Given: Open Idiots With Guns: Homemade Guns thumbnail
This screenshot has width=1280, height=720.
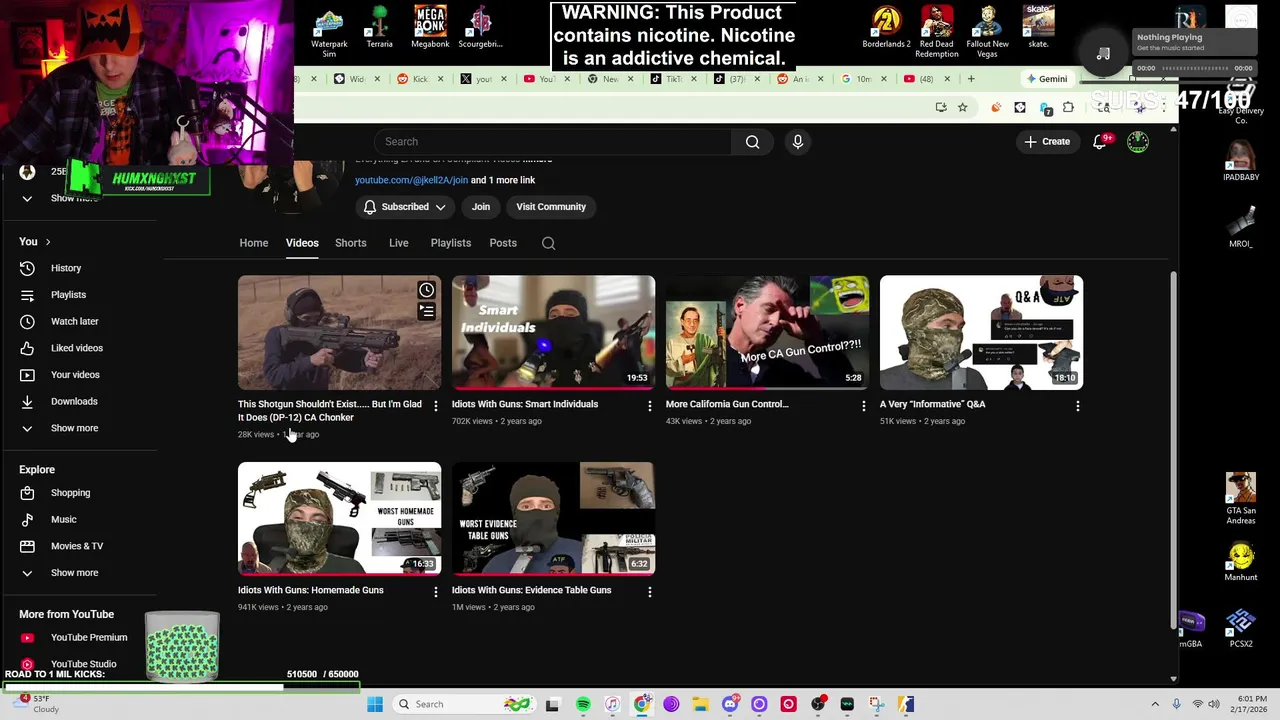Looking at the screenshot, I should click(339, 519).
